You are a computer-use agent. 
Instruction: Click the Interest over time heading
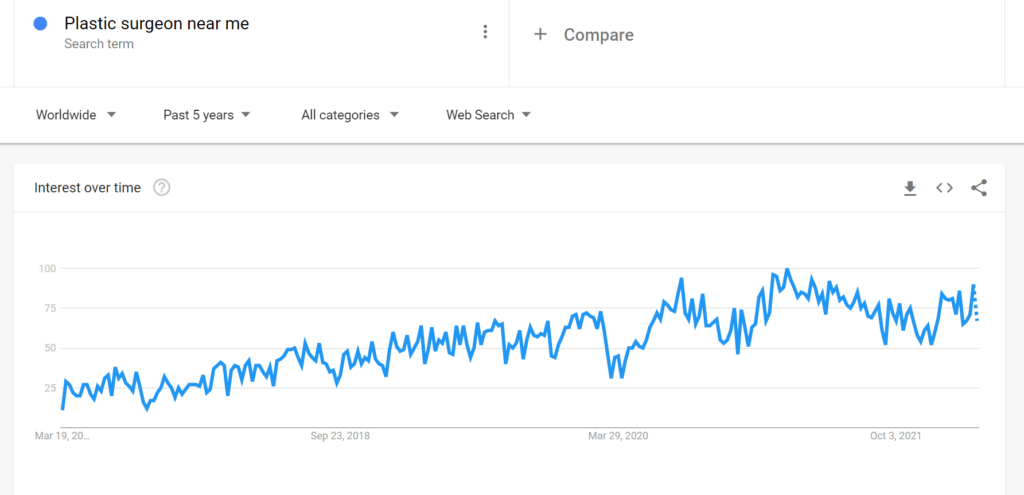(87, 188)
